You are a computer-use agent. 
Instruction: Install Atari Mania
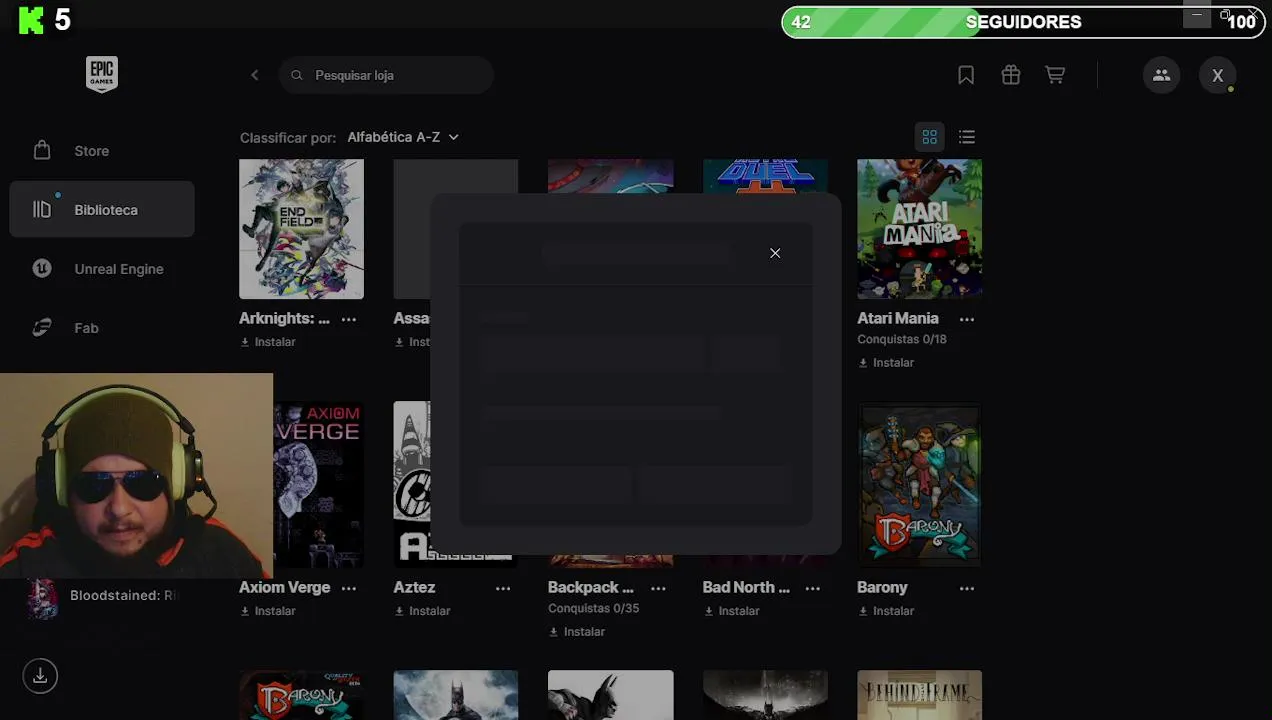coord(886,363)
